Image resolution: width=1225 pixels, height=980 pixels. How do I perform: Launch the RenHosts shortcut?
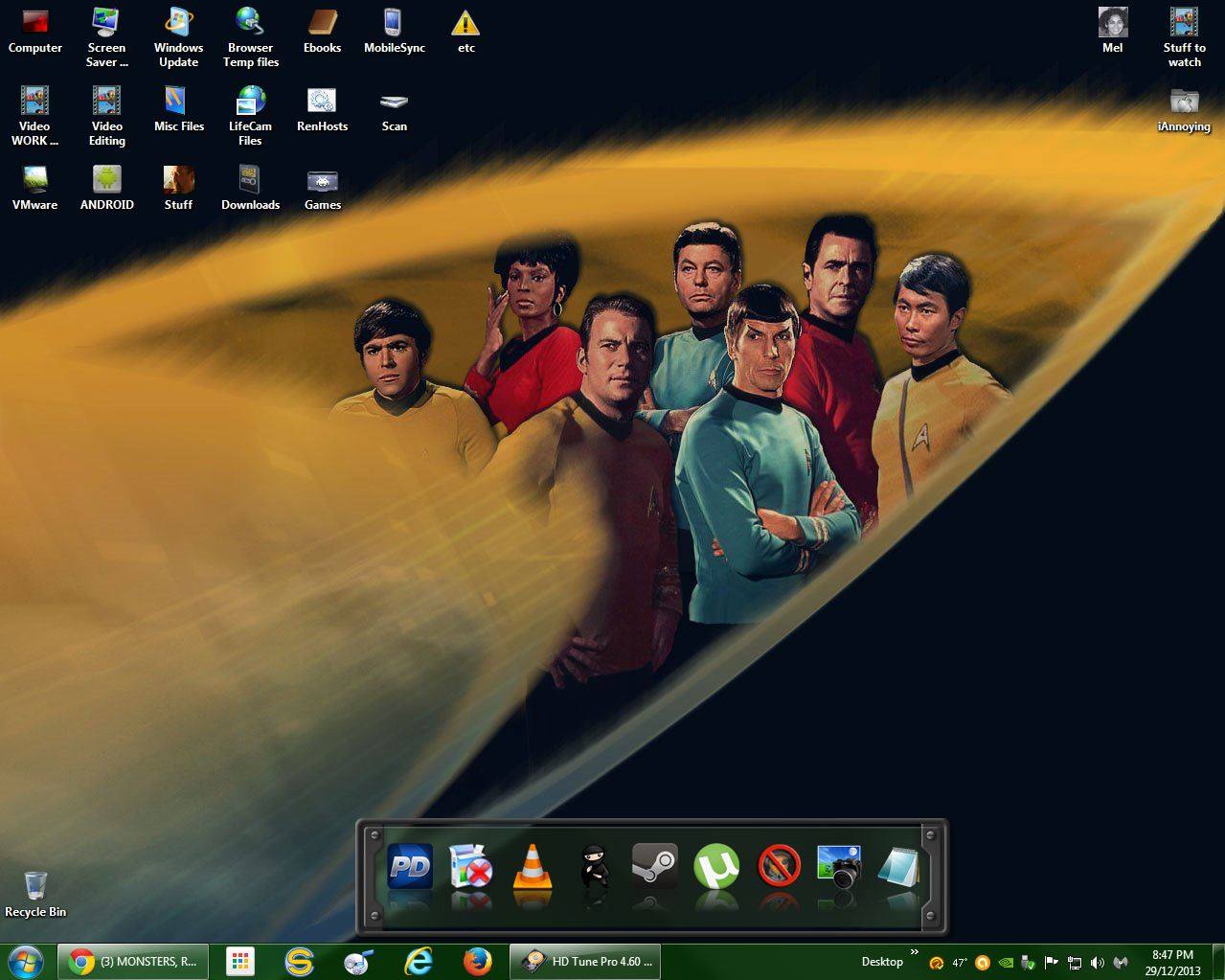pyautogui.click(x=322, y=109)
